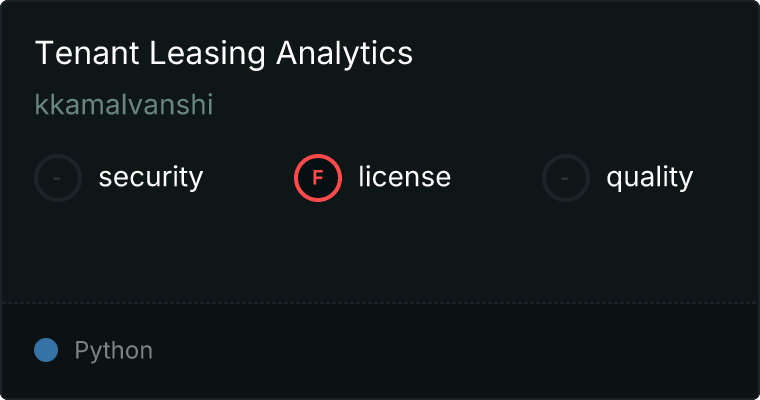The width and height of the screenshot is (760, 400).
Task: Open the Tenant Leasing Analytics title link
Action: tap(223, 53)
